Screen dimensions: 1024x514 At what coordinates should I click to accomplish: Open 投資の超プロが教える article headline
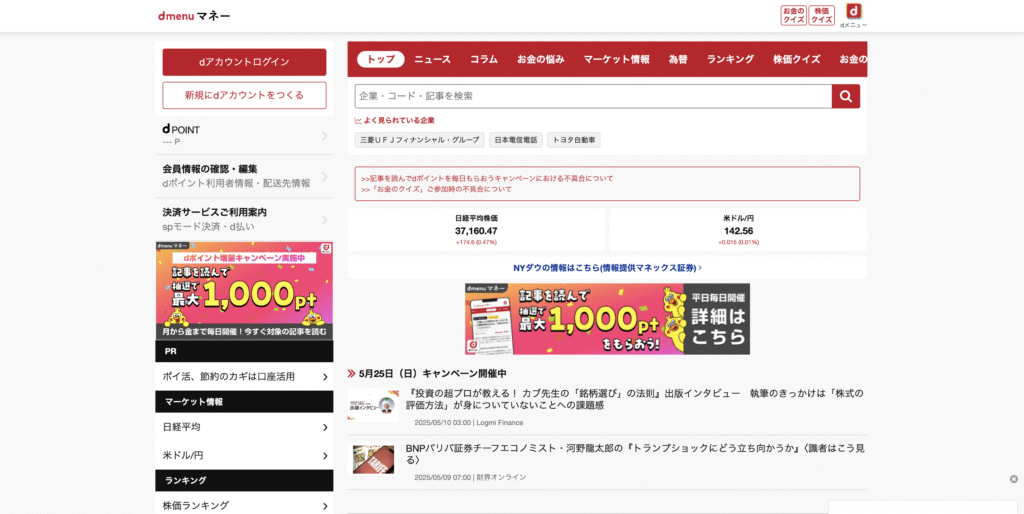point(634,399)
